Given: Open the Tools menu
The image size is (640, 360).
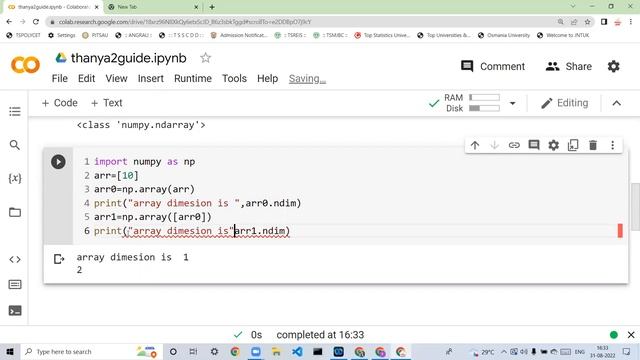Looking at the screenshot, I should coord(234,78).
